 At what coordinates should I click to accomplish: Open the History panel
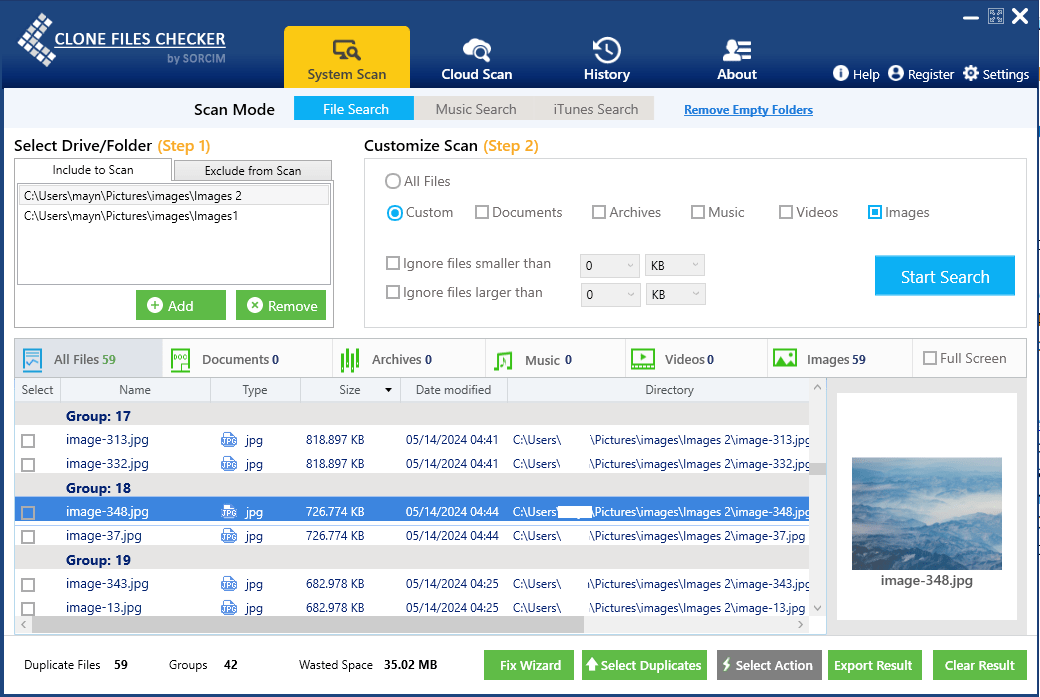pos(606,57)
